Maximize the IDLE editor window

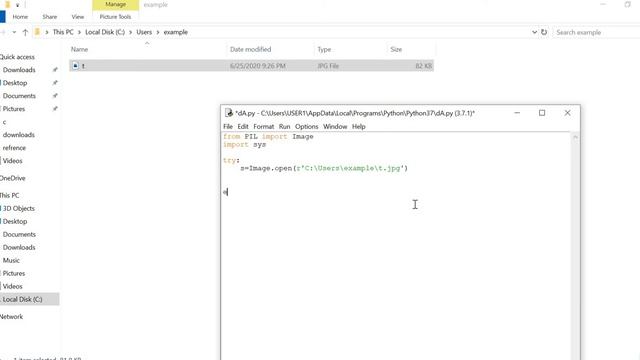(x=542, y=113)
